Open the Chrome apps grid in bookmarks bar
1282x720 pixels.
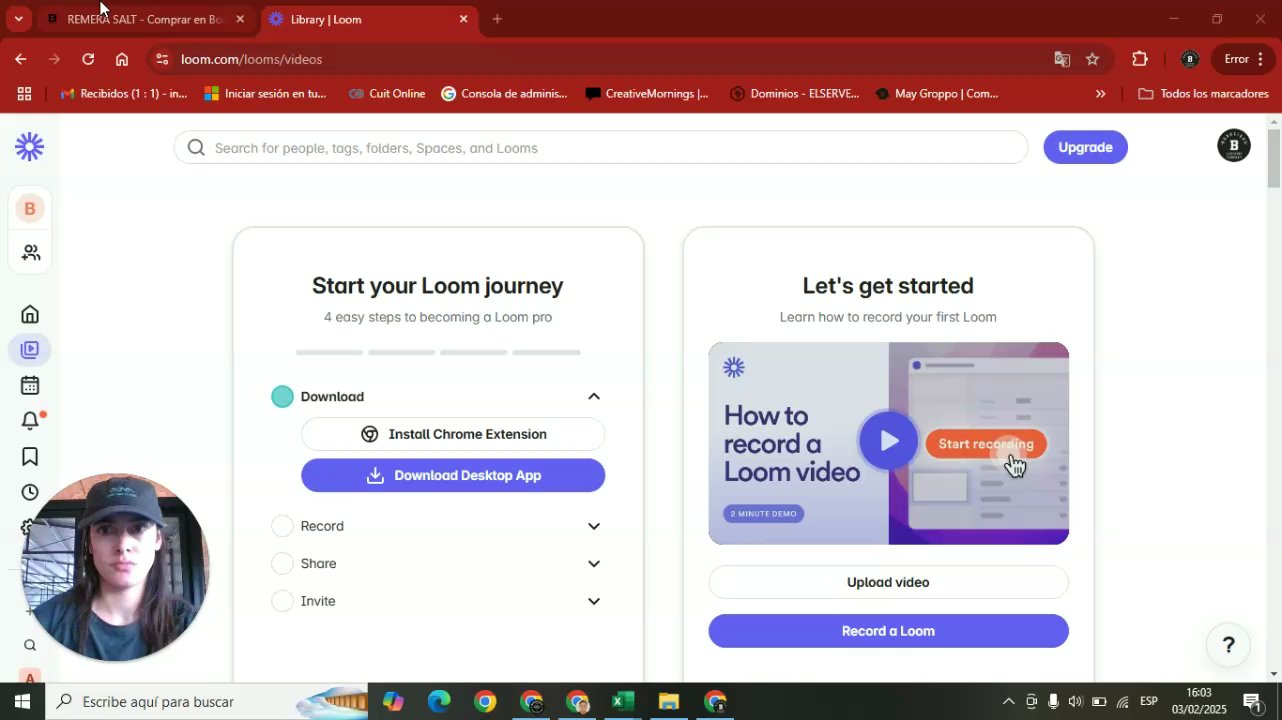[24, 93]
